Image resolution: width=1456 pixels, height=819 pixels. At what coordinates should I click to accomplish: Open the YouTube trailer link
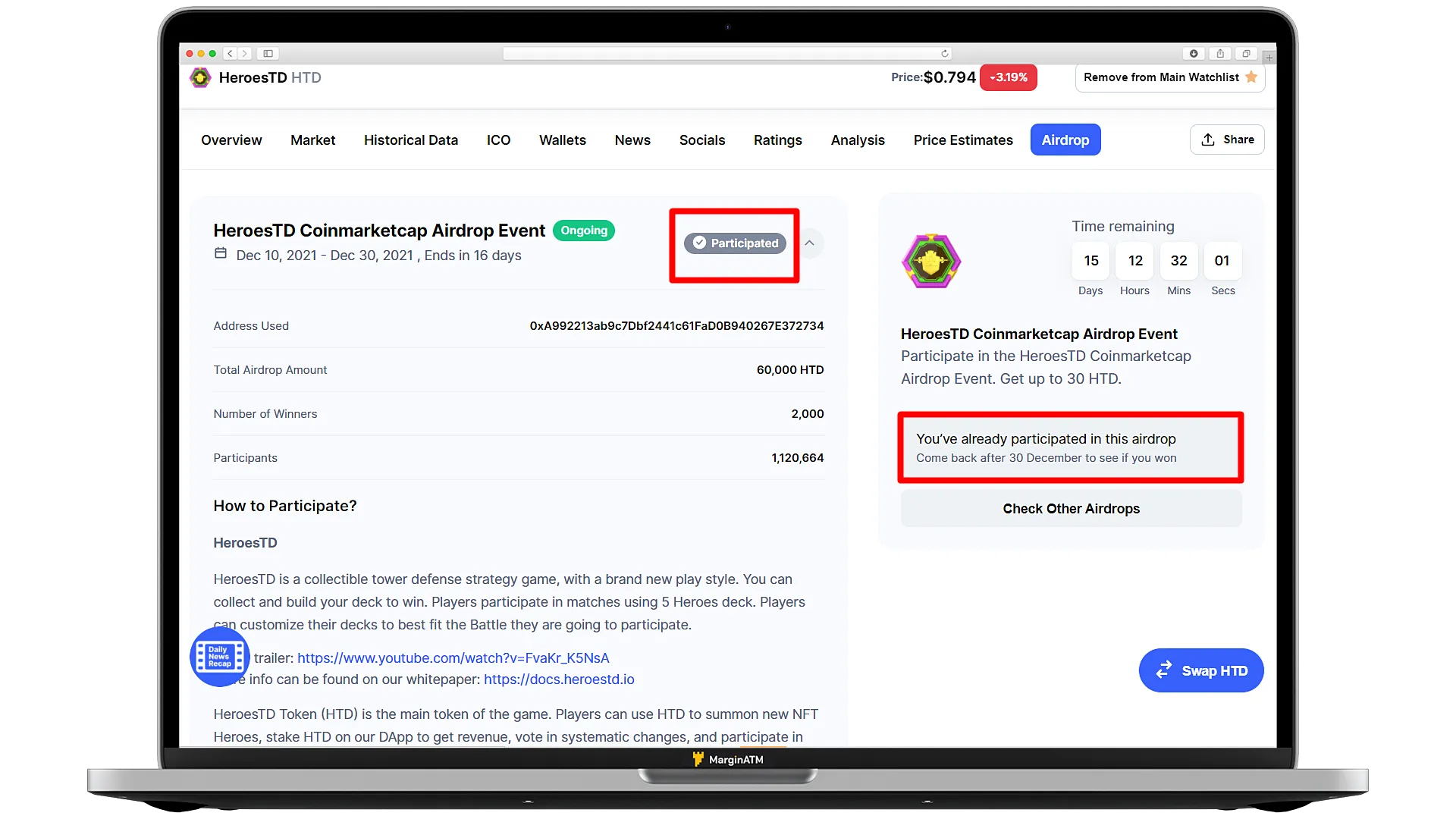pos(453,658)
